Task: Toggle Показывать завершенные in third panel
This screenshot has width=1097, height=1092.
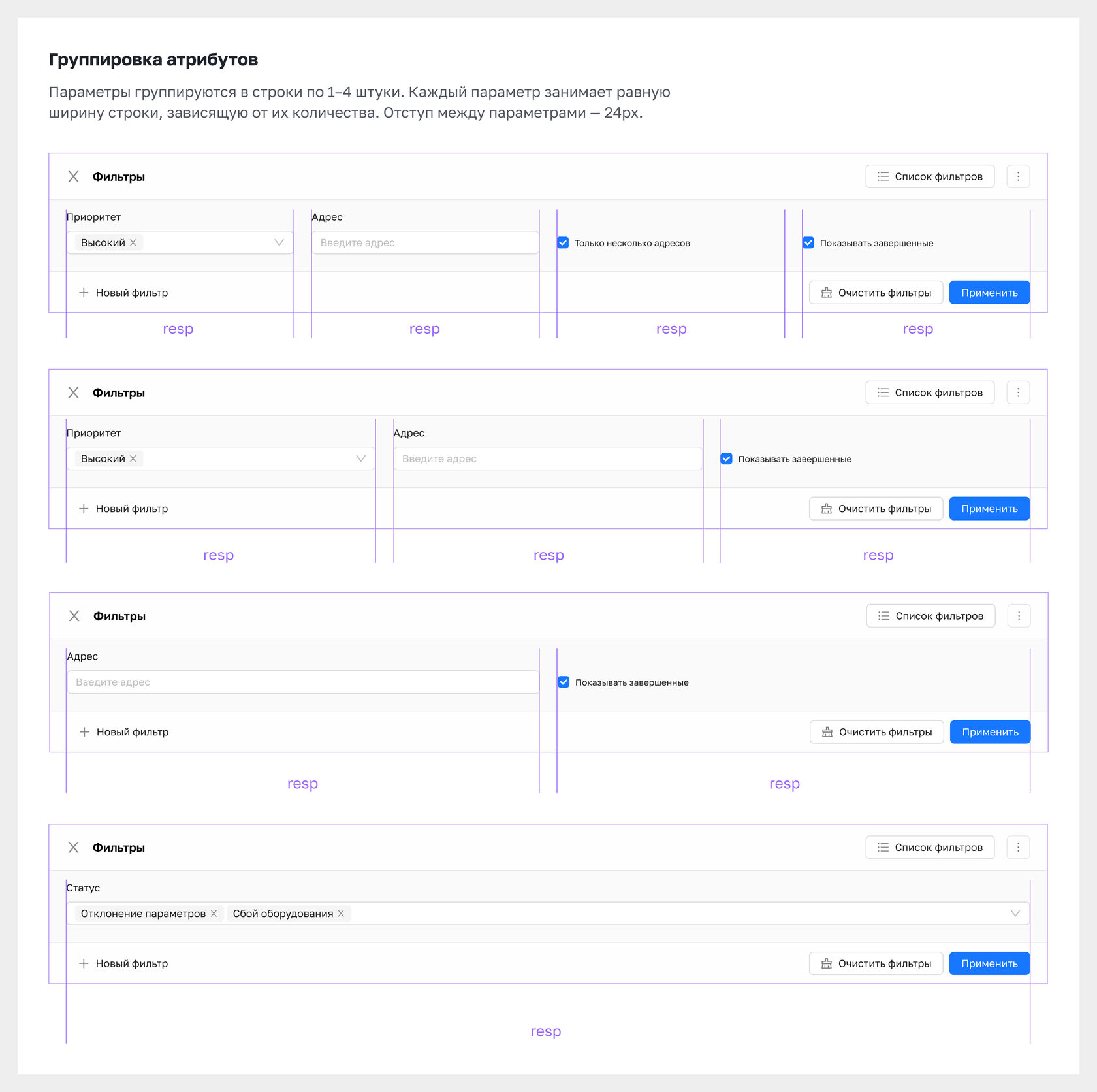Action: click(564, 682)
